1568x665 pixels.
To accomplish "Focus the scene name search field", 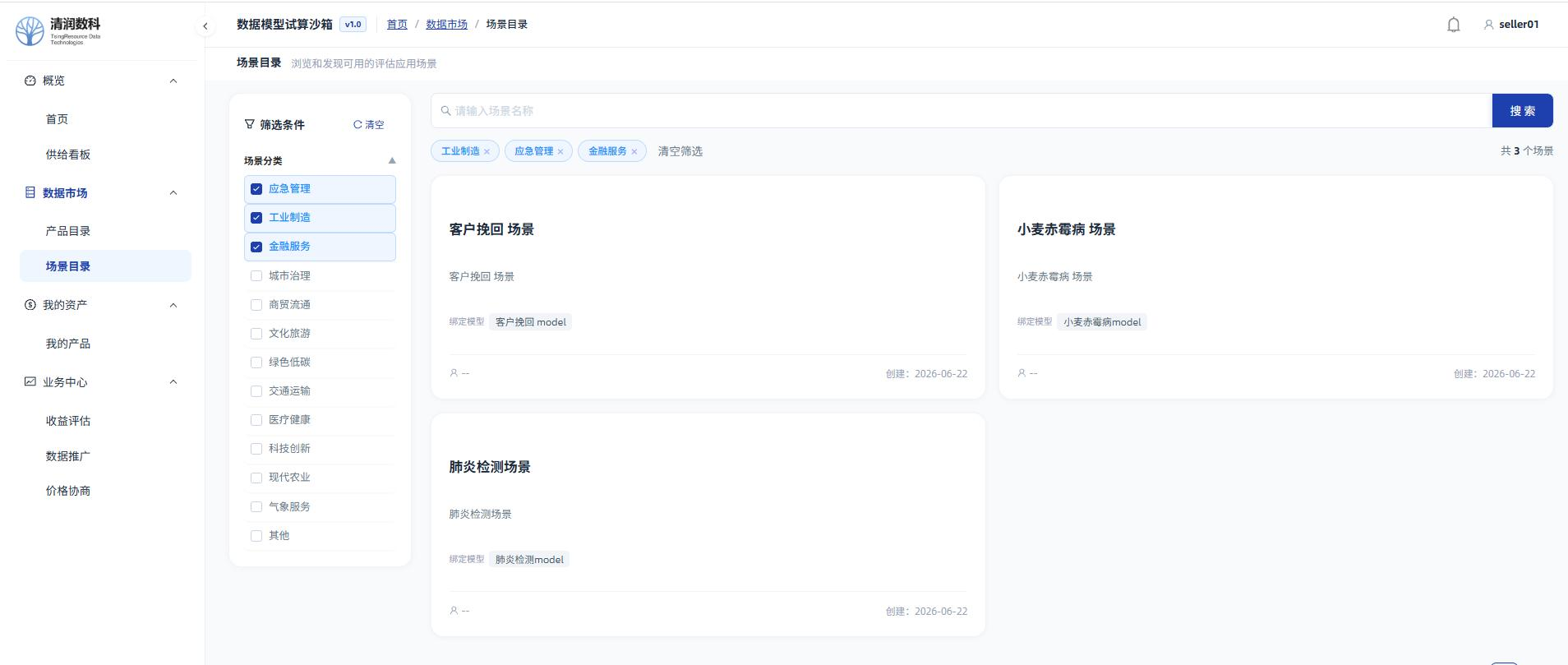I will (x=962, y=111).
